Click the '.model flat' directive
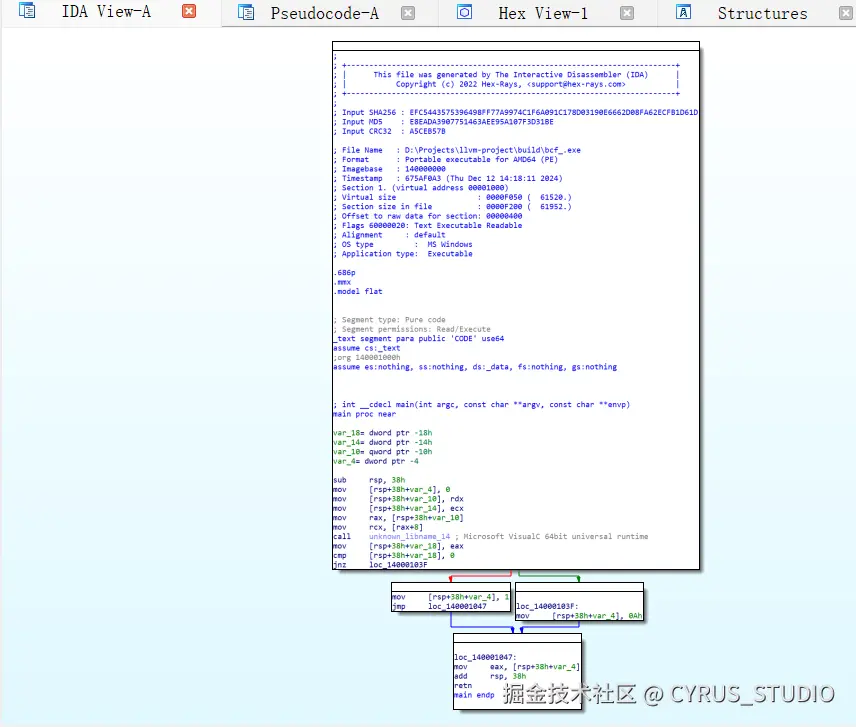The width and height of the screenshot is (856, 727). coord(358,291)
